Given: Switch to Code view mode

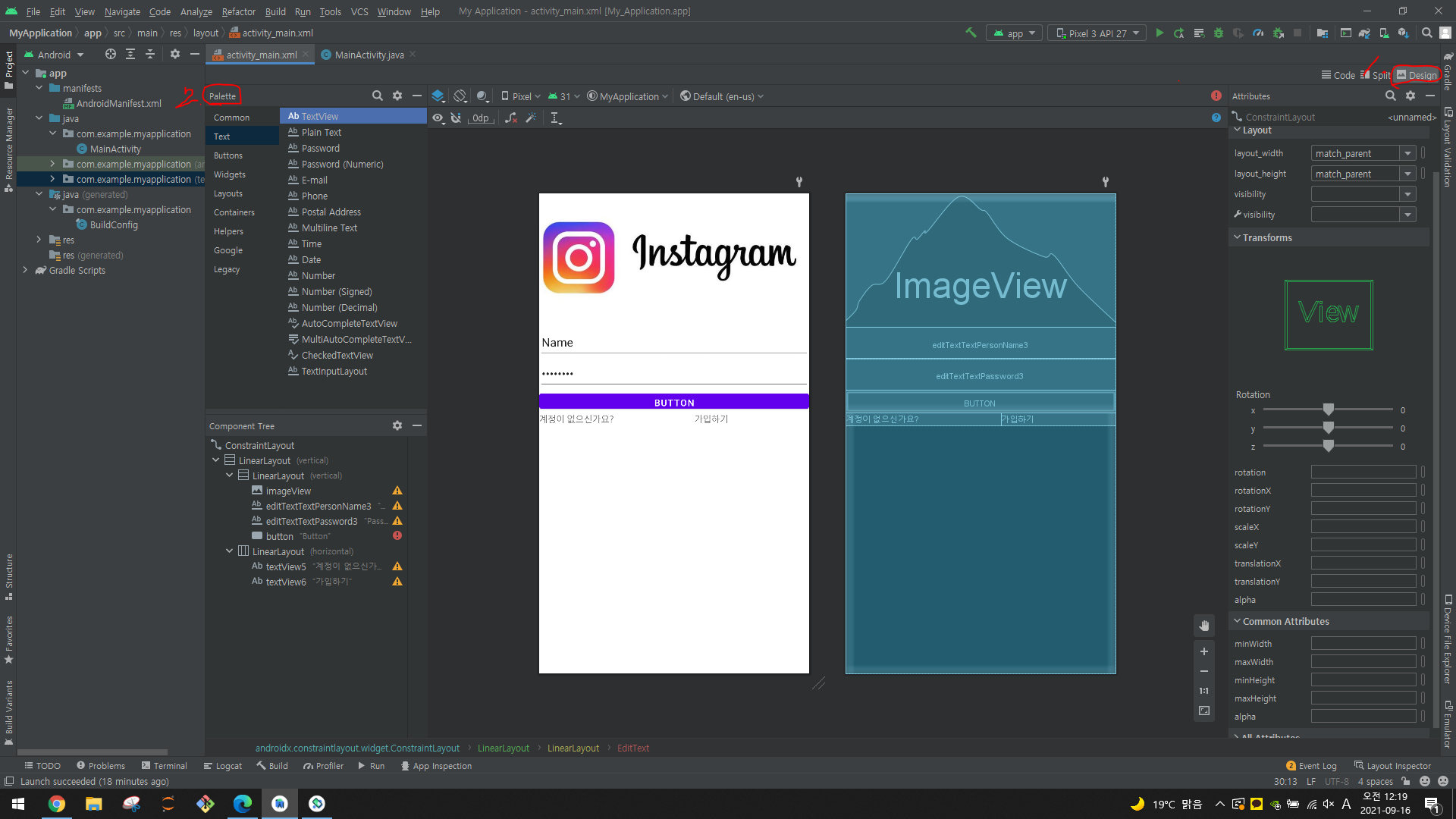Looking at the screenshot, I should [x=1338, y=75].
